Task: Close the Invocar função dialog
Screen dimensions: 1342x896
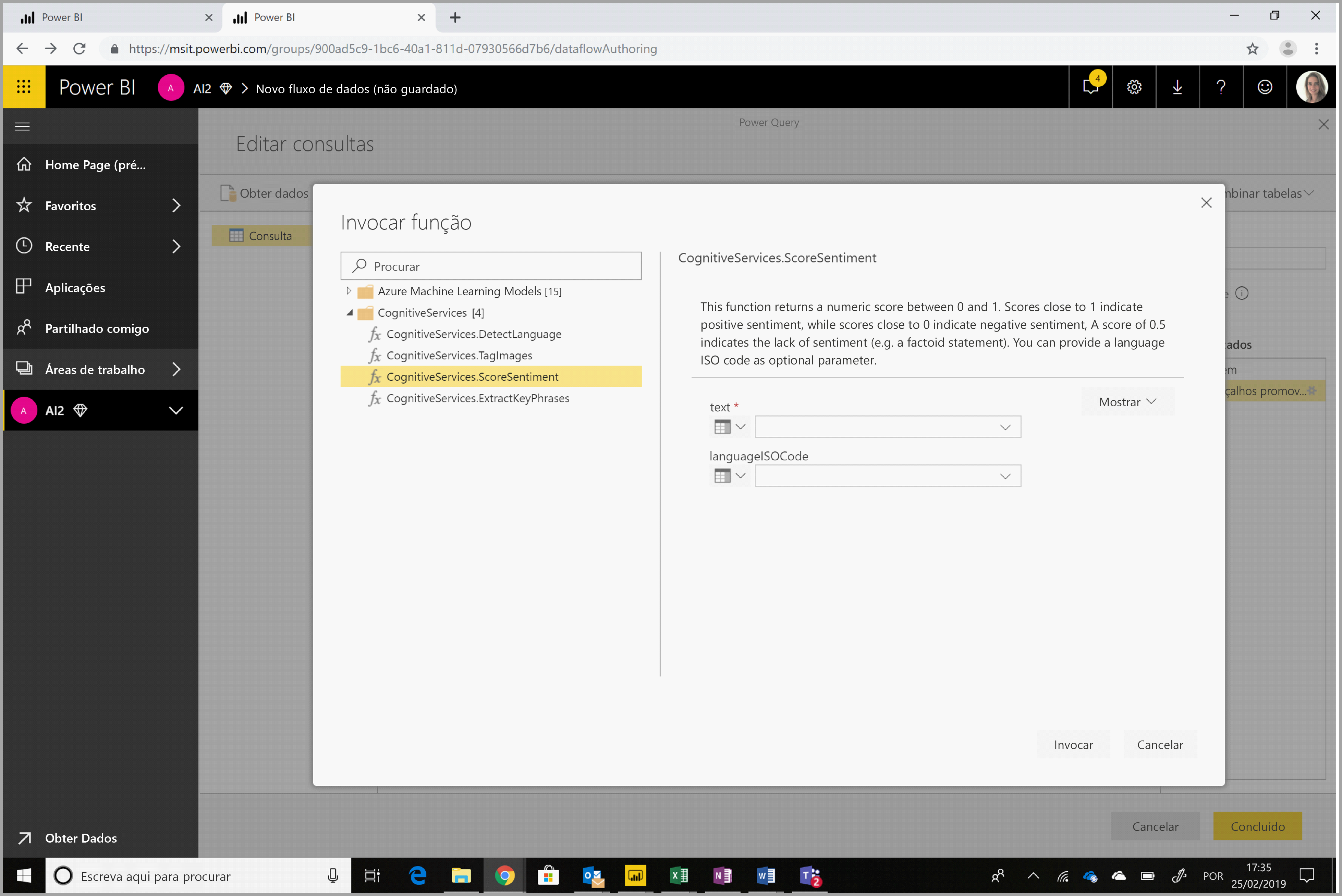Action: tap(1207, 203)
